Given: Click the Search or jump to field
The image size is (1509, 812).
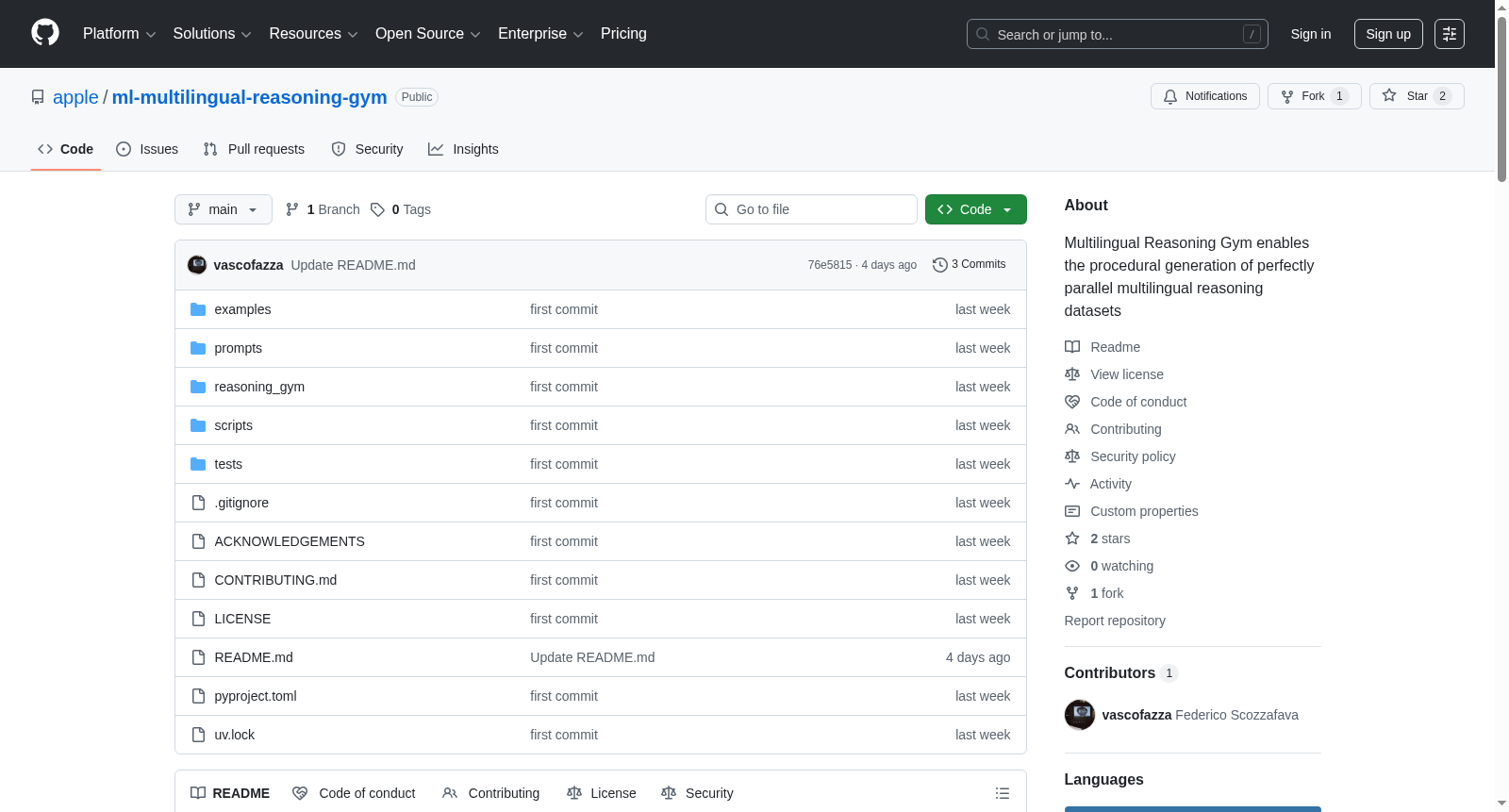Looking at the screenshot, I should [1118, 34].
